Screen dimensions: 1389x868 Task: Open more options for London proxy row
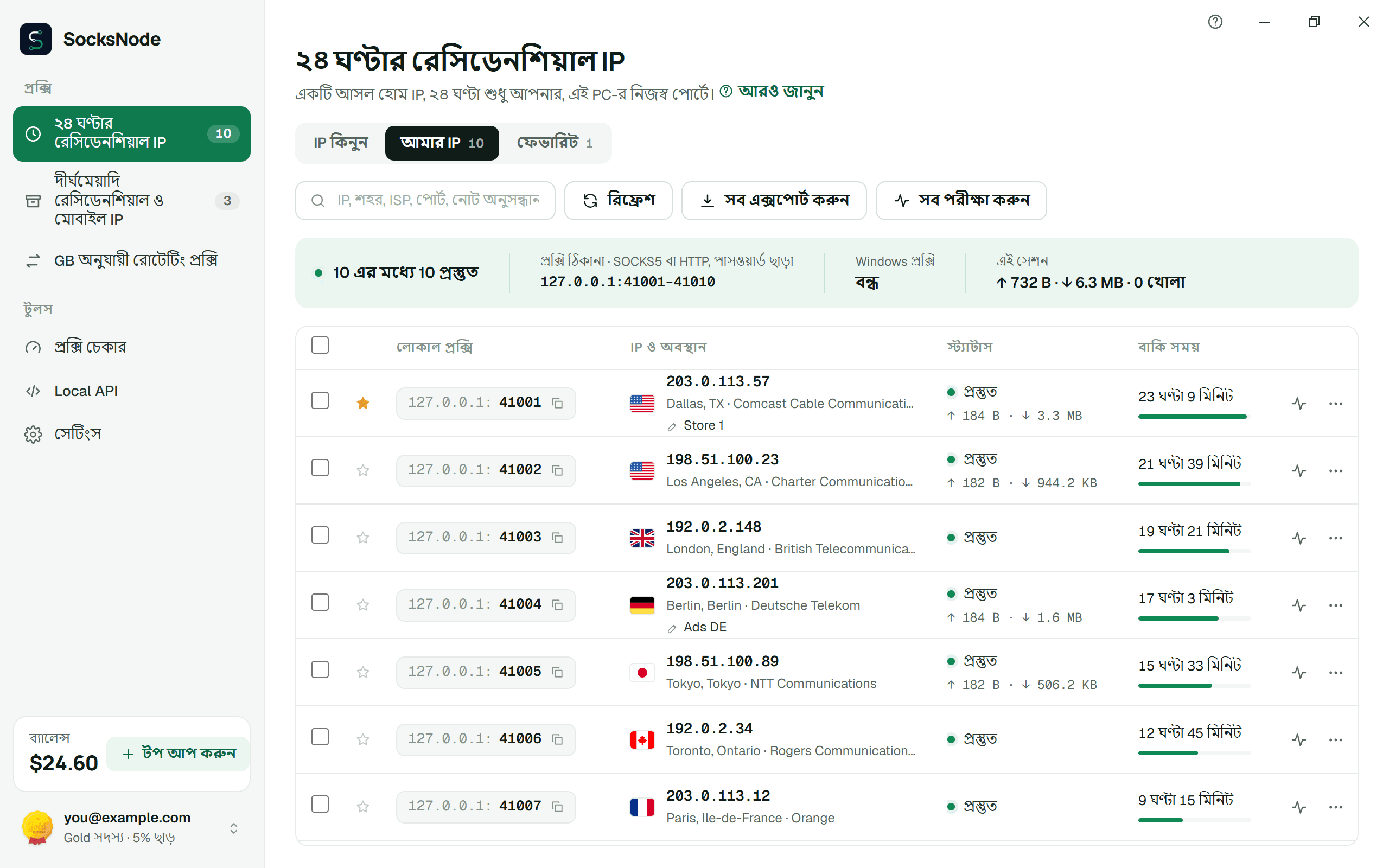point(1335,537)
